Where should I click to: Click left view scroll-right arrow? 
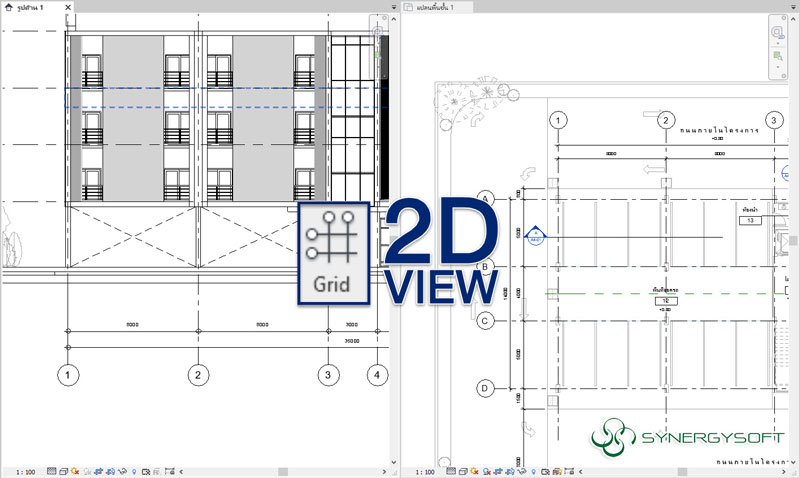click(384, 472)
